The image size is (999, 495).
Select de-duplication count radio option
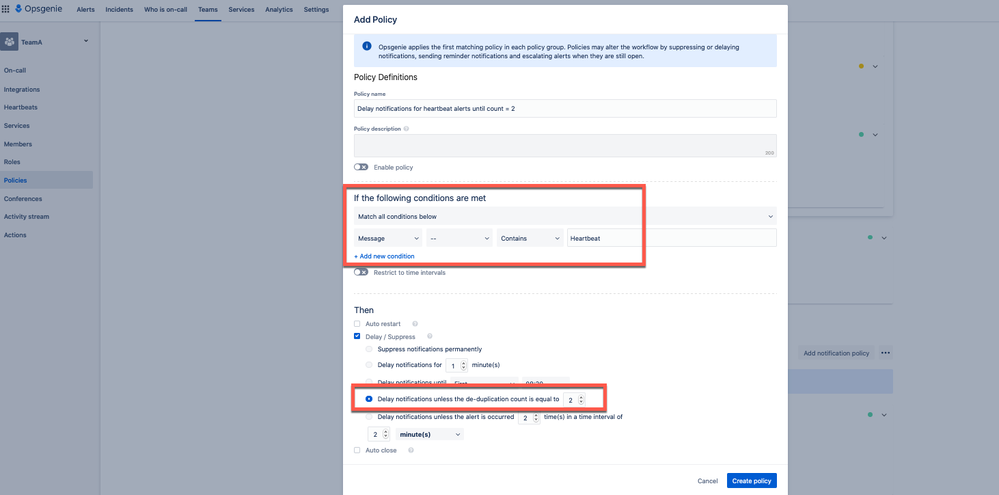click(x=369, y=399)
